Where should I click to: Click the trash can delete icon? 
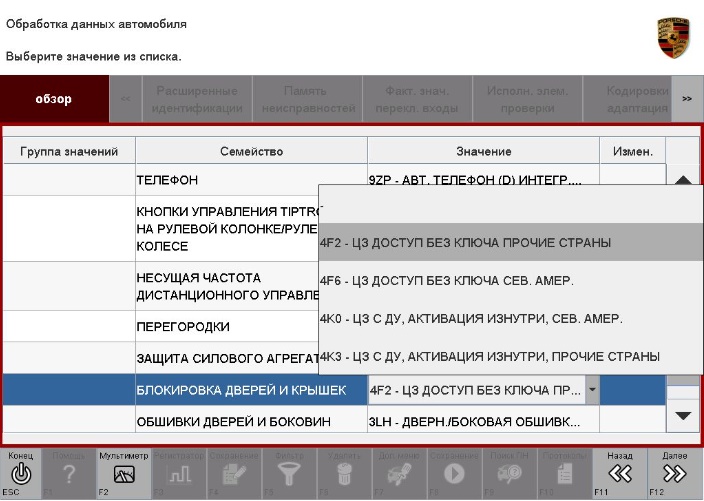point(345,474)
